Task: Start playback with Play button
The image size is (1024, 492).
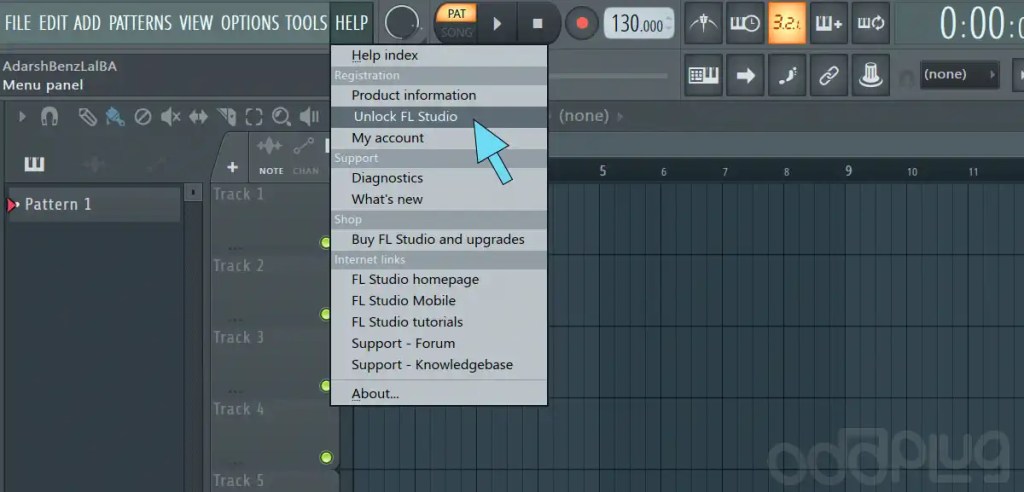Action: click(498, 24)
